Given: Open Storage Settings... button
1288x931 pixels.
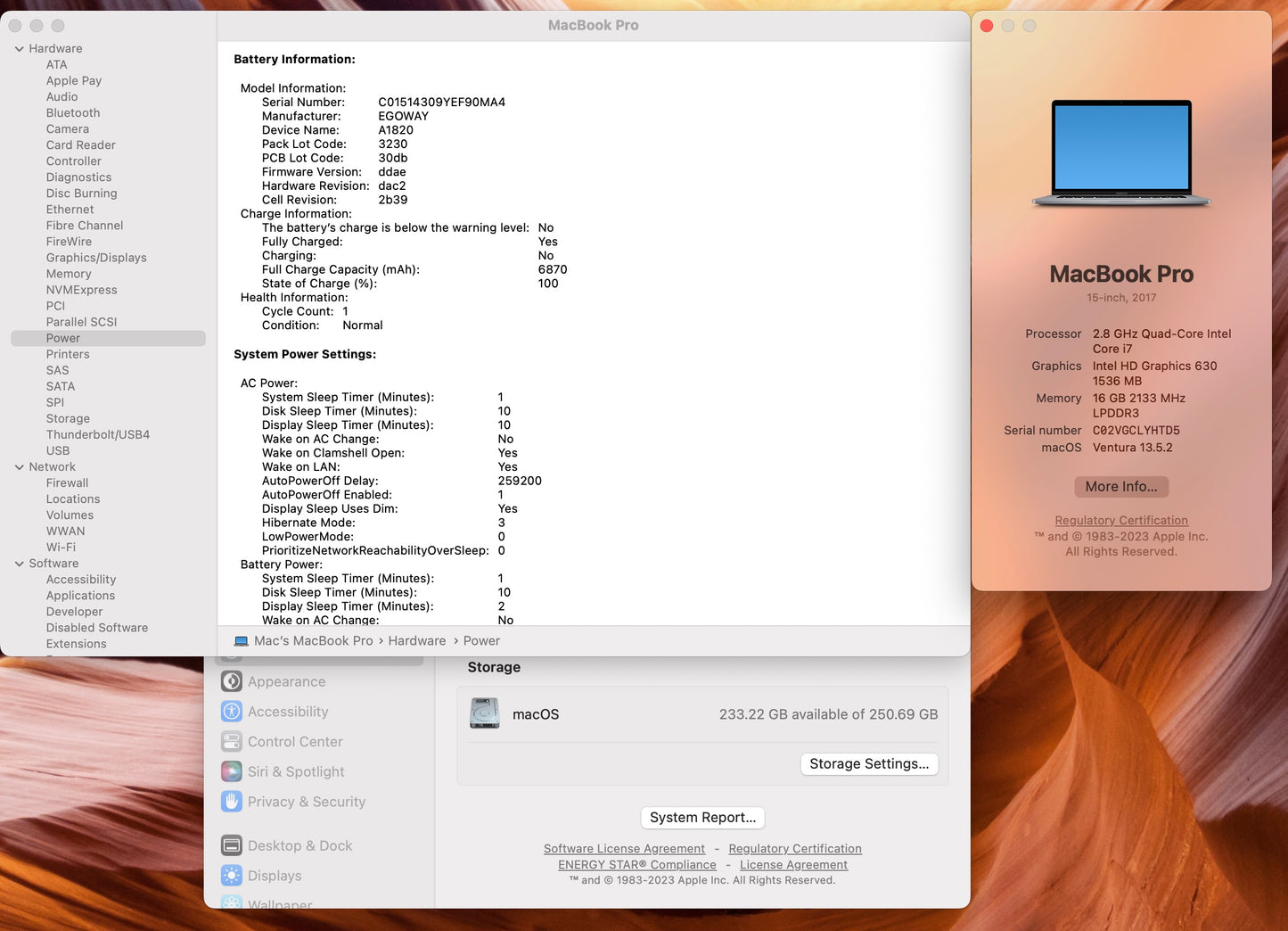Looking at the screenshot, I should click(868, 764).
